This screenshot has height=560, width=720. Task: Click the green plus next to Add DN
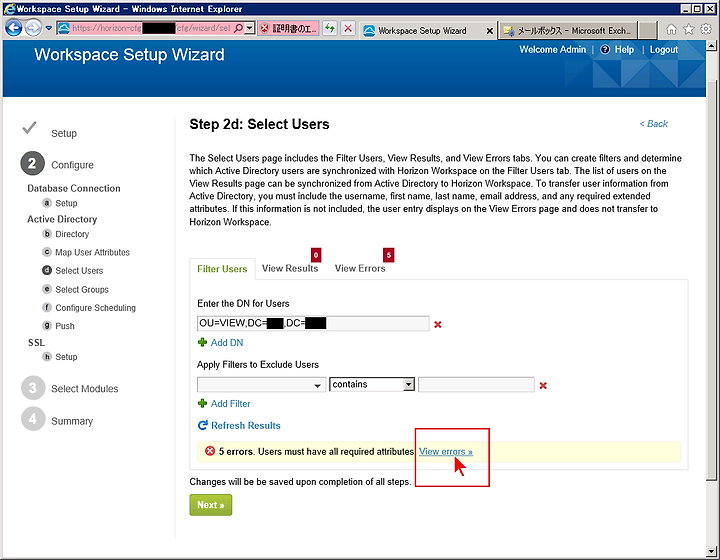[x=202, y=342]
